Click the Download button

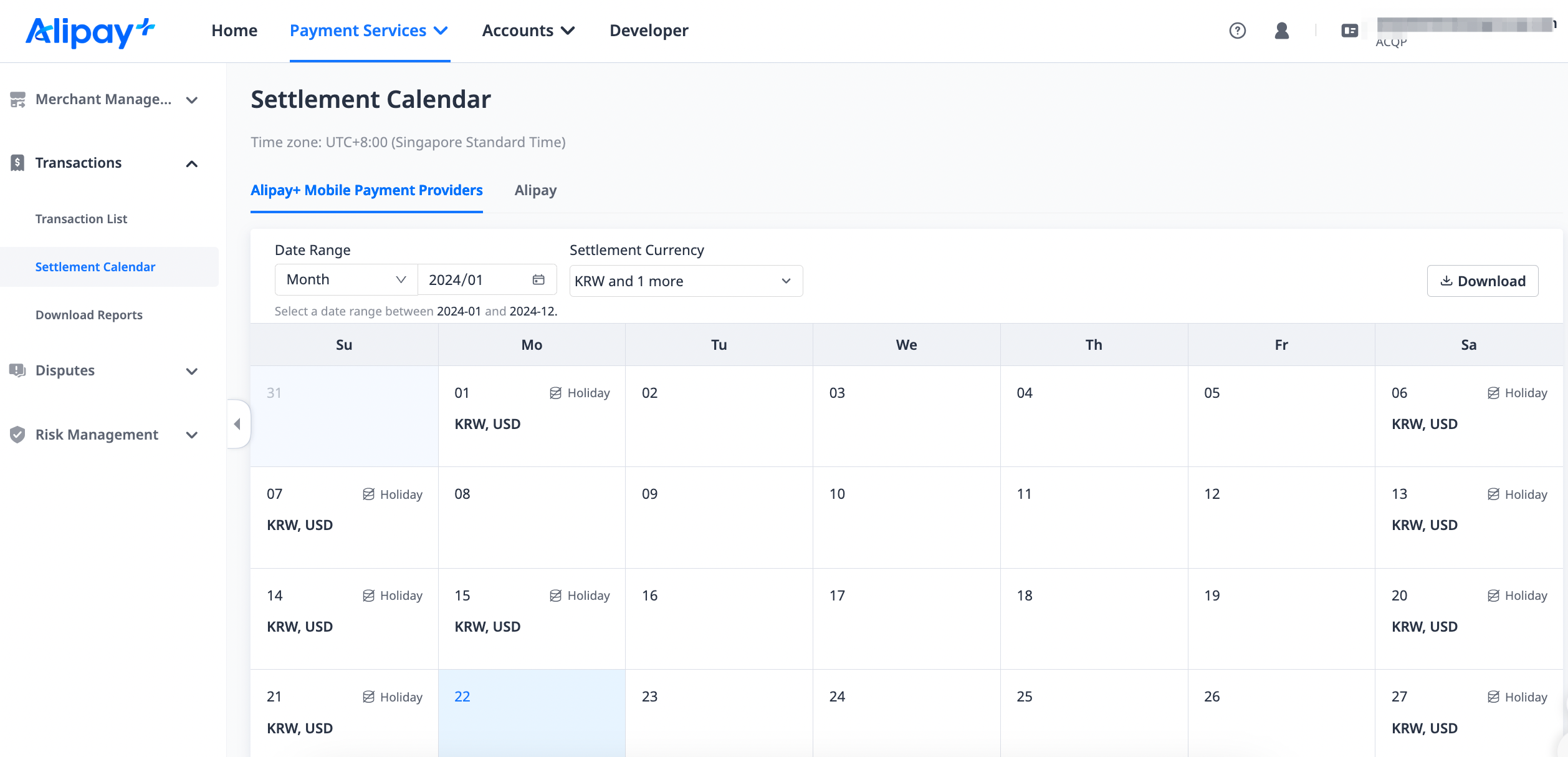click(1482, 281)
